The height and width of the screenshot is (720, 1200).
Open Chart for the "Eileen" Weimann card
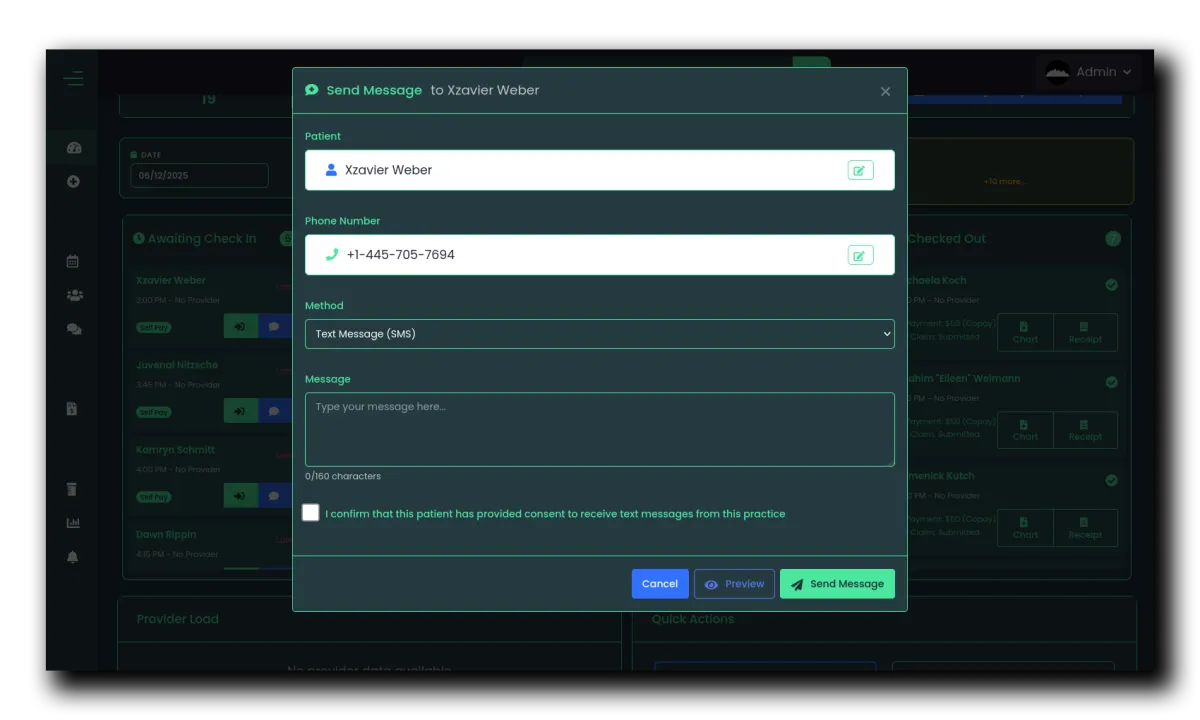[x=1025, y=430]
